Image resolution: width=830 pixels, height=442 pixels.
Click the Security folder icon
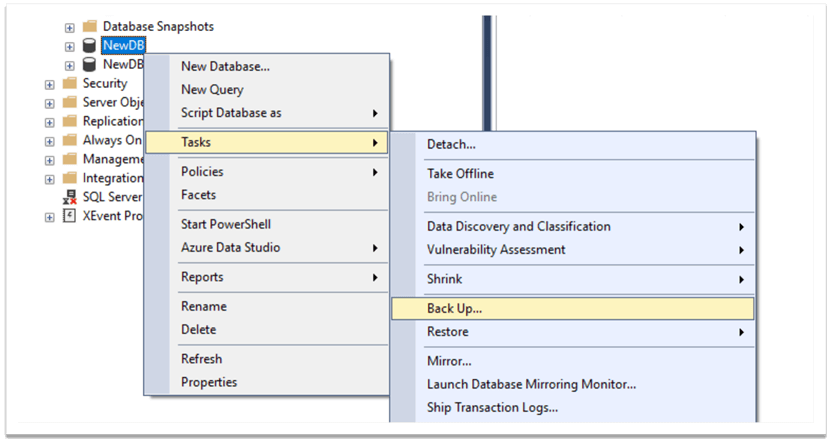(69, 84)
